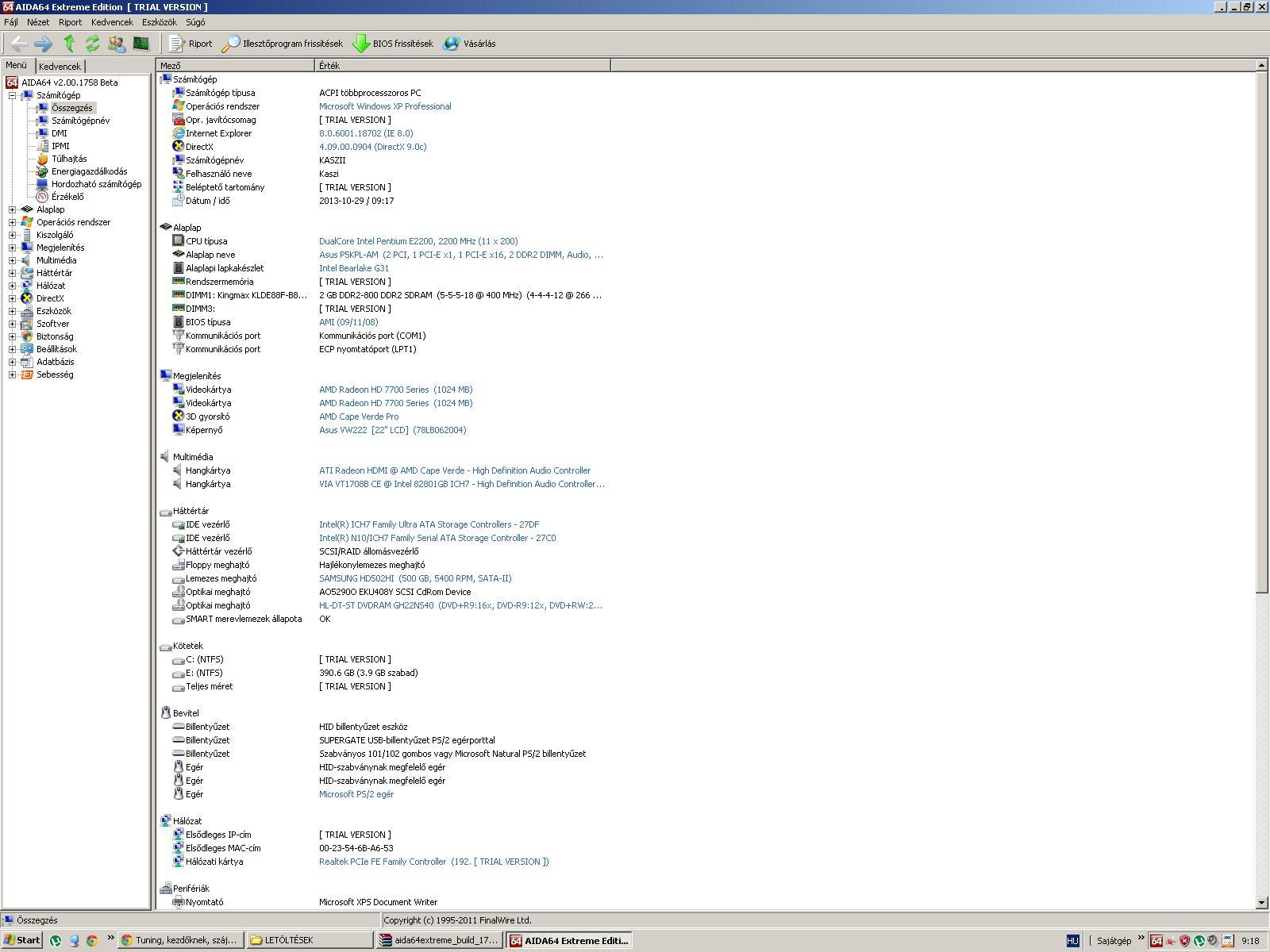Expand the Operációs rendszer tree node
1270x952 pixels.
[13, 222]
